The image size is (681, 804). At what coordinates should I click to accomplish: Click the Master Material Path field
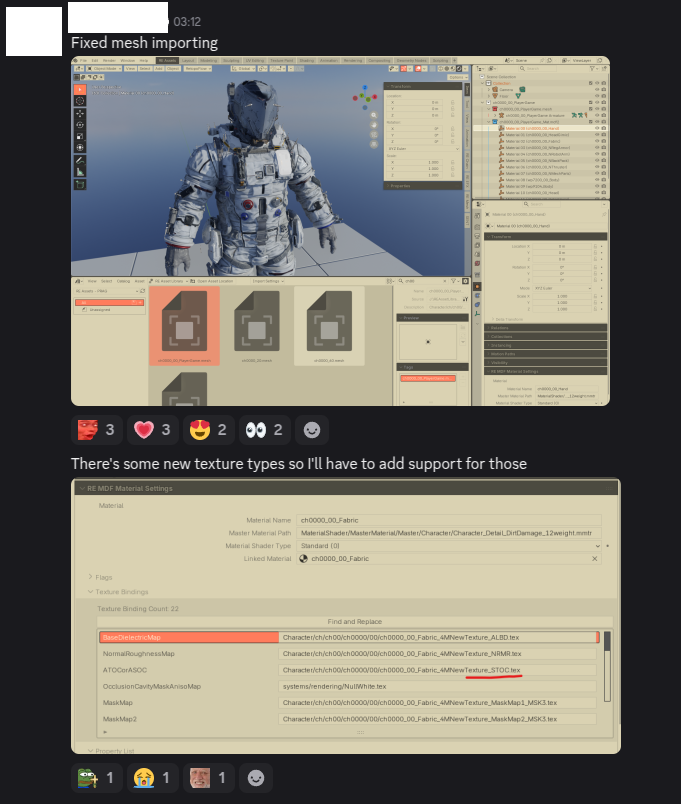point(448,533)
